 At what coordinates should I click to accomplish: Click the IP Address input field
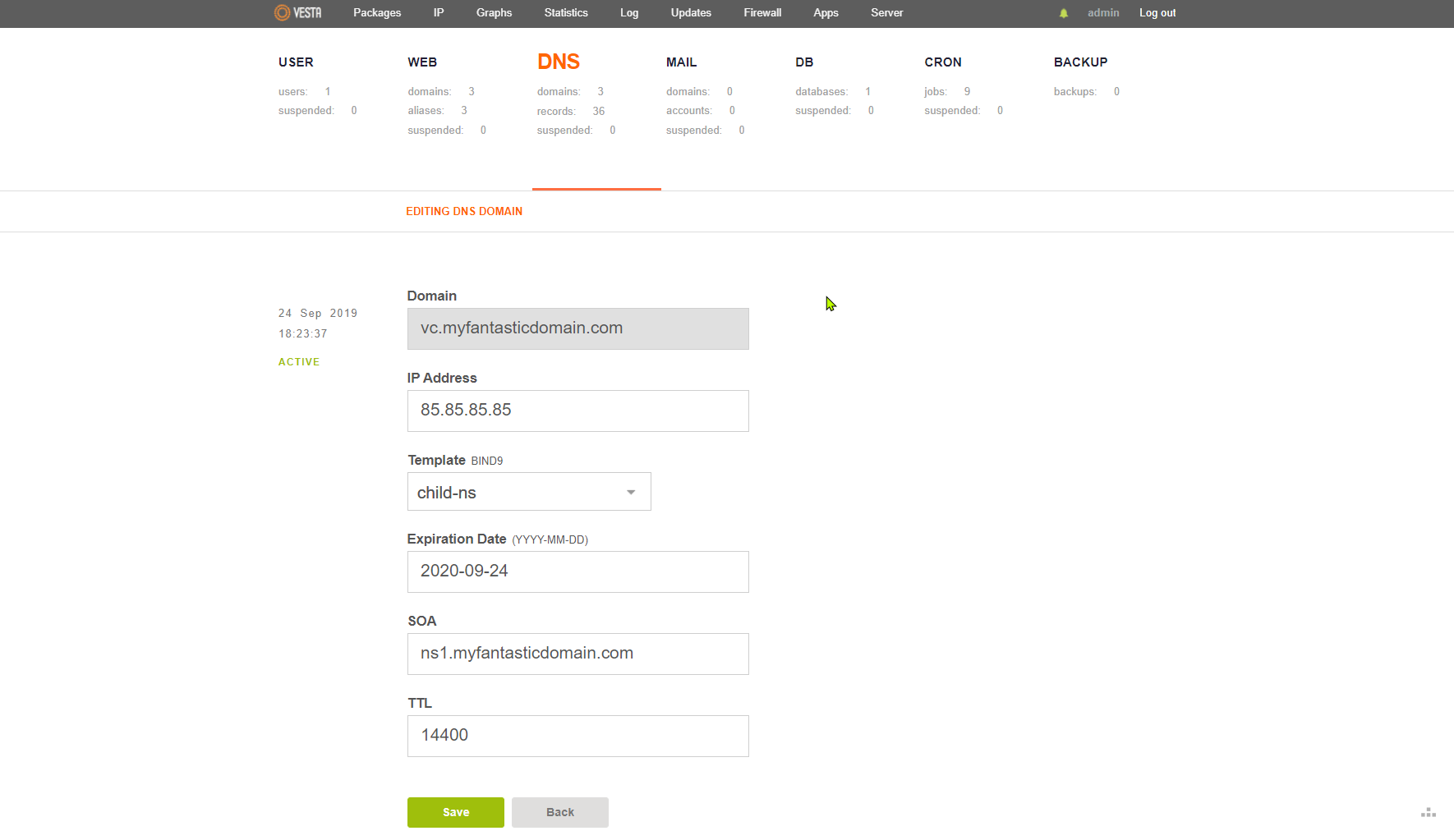click(x=578, y=411)
